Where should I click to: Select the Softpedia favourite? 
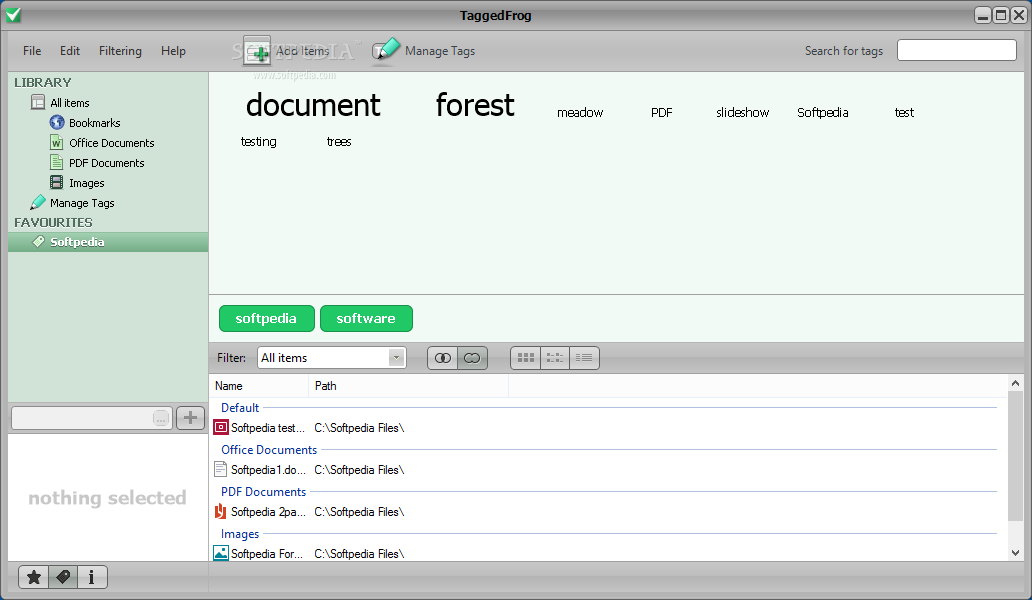click(x=108, y=242)
